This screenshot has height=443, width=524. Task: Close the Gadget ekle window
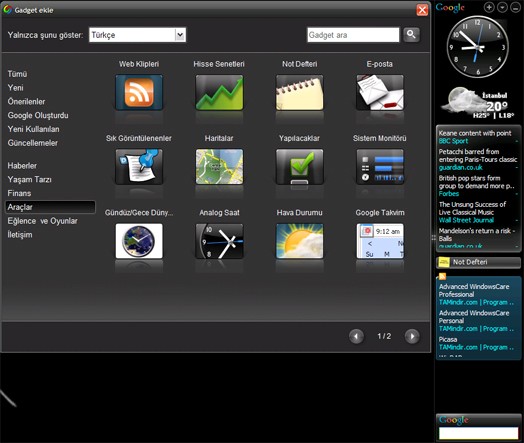(x=422, y=10)
